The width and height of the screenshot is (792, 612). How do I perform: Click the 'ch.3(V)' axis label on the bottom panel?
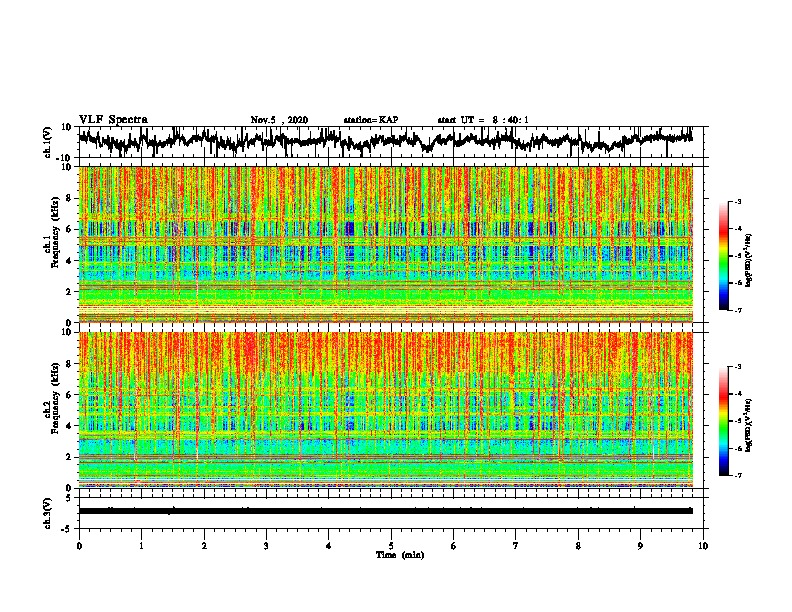pyautogui.click(x=48, y=513)
